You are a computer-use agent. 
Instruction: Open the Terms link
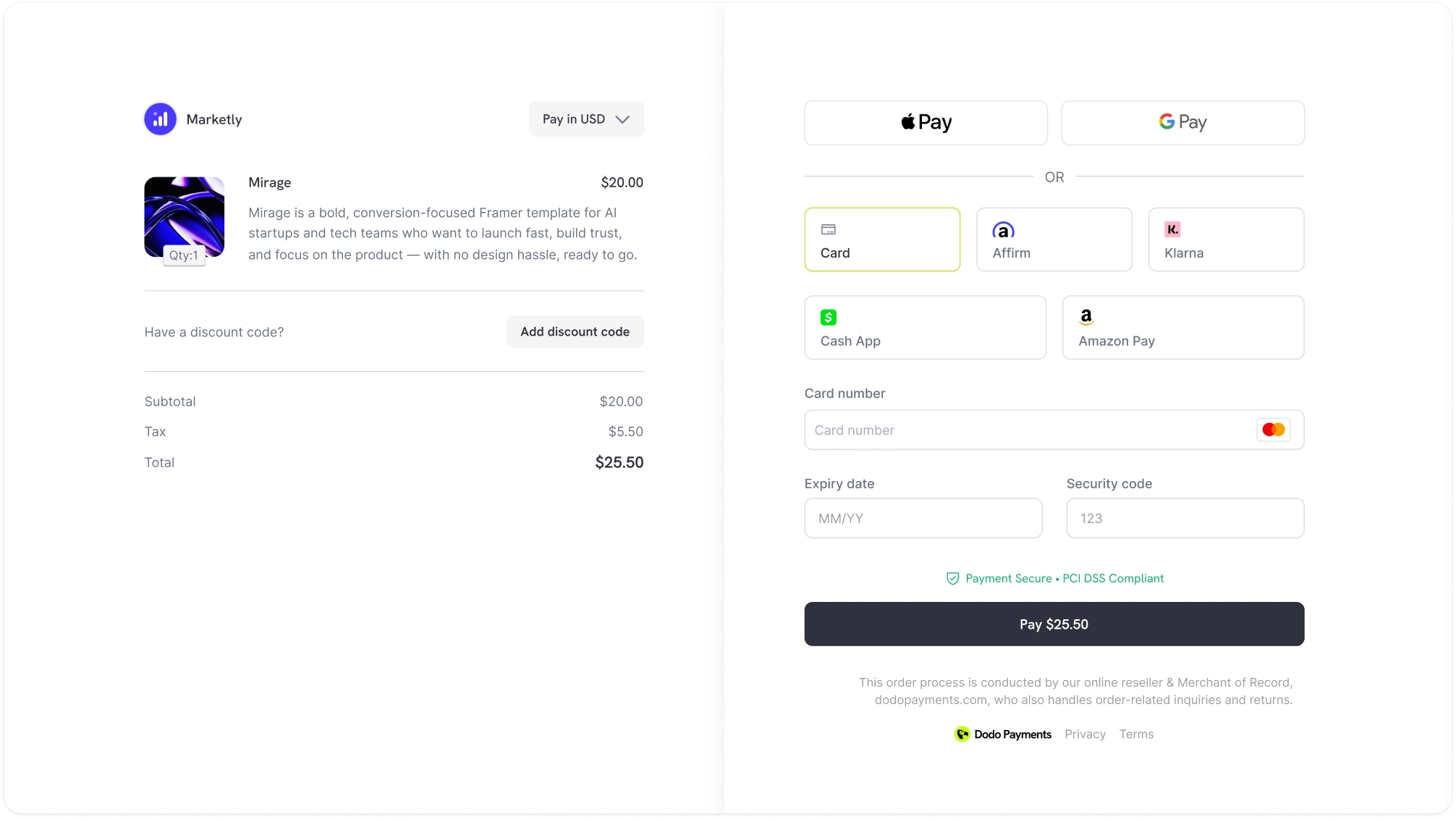[1136, 734]
